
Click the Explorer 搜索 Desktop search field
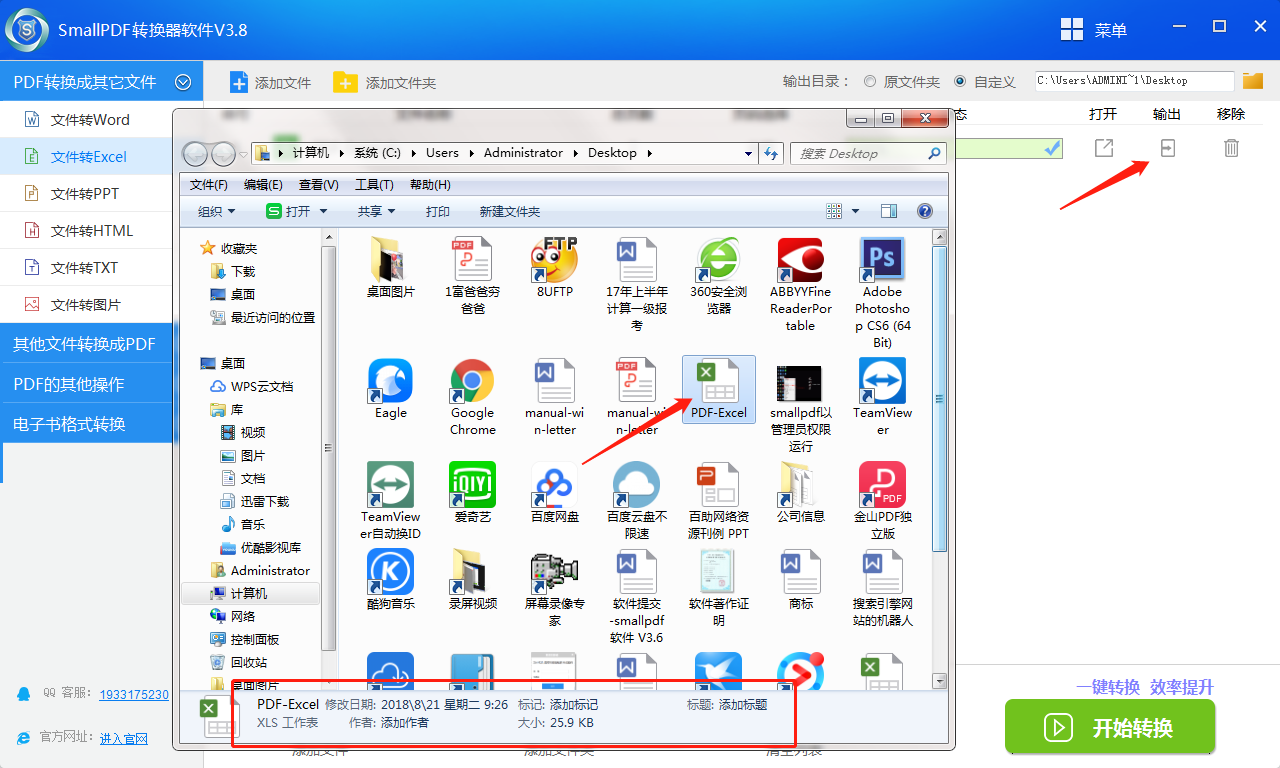868,154
